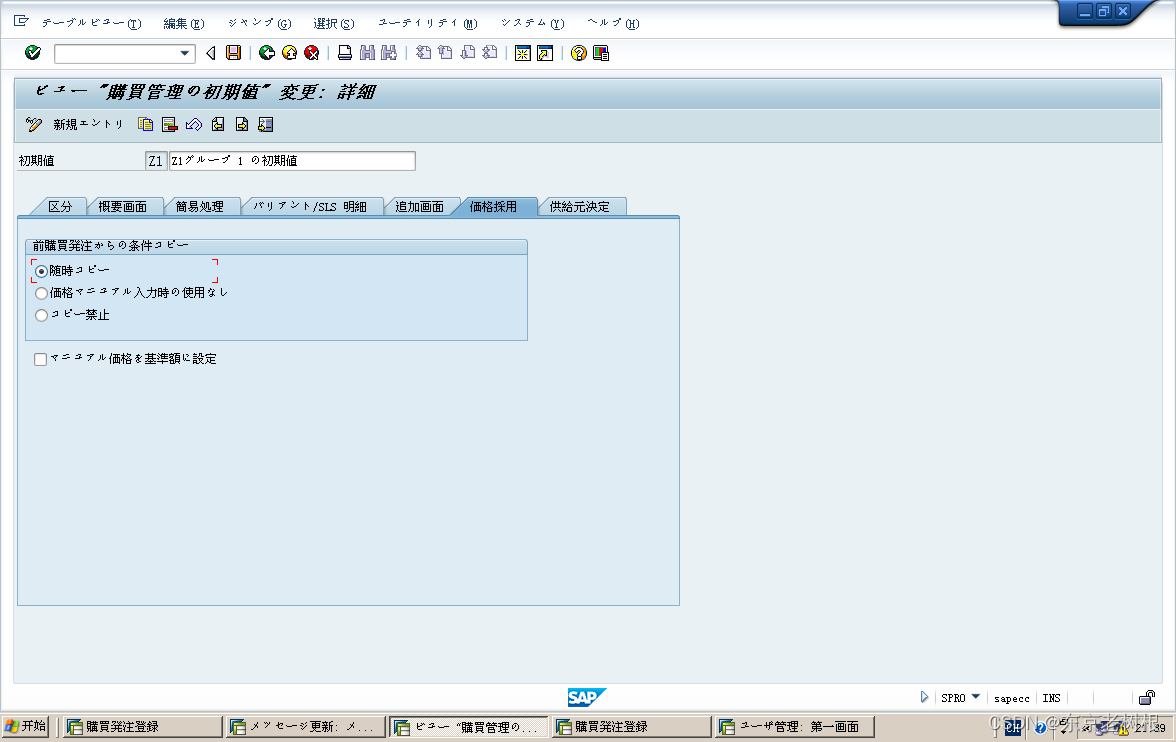The height and width of the screenshot is (742, 1176).
Task: Select the Back green arrow icon
Action: 268,53
